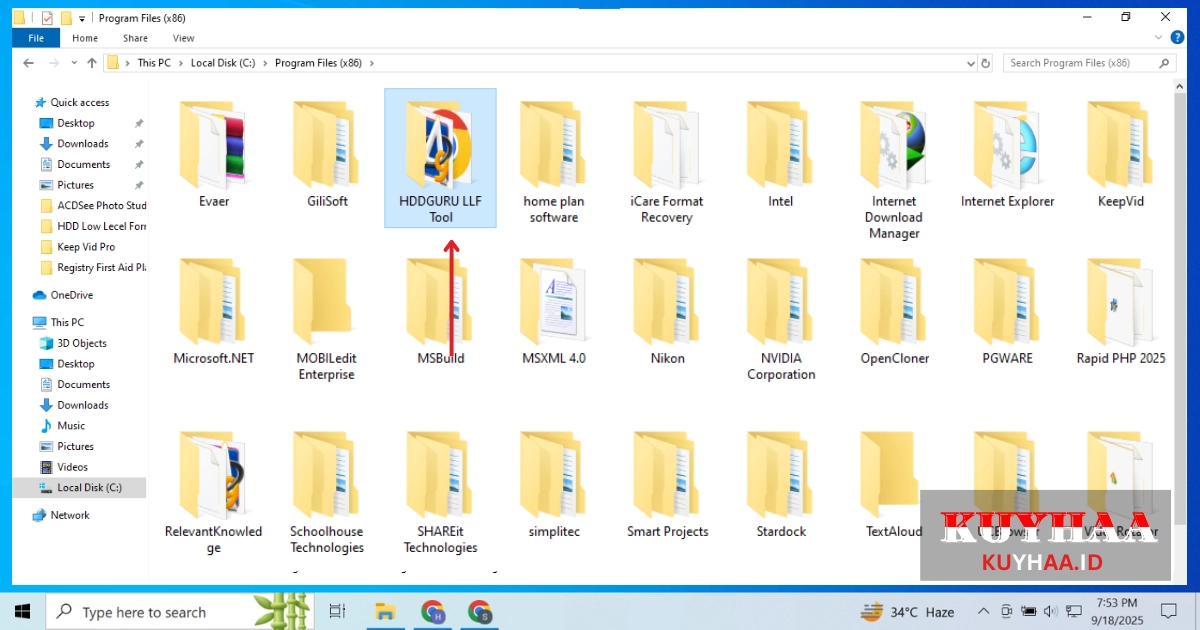Open the Recent locations dropdown arrow

(x=73, y=63)
